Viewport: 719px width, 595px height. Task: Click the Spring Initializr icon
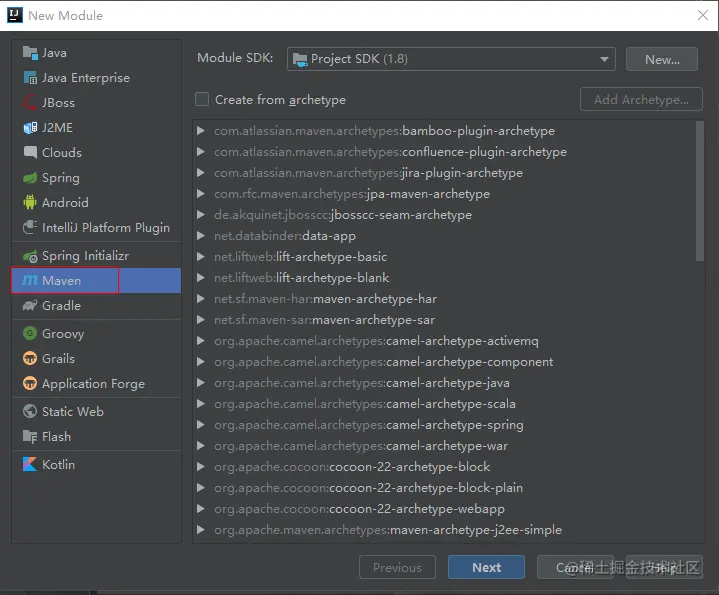pos(30,256)
